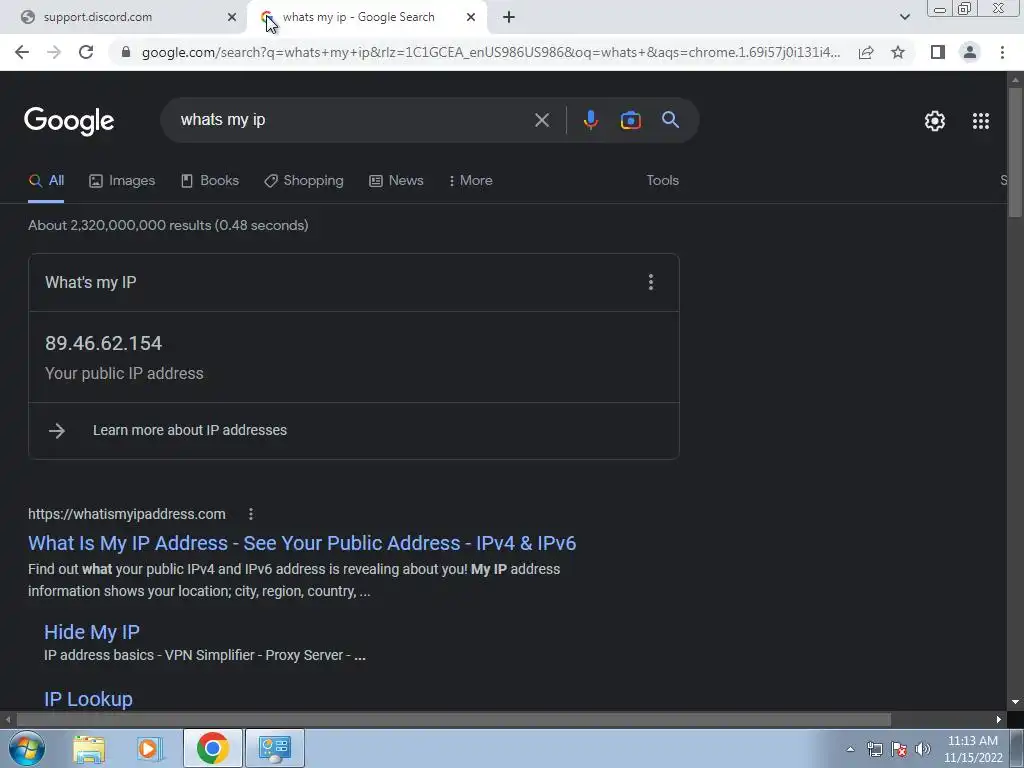Click the forward navigation arrow
This screenshot has width=1024, height=768.
click(x=54, y=52)
